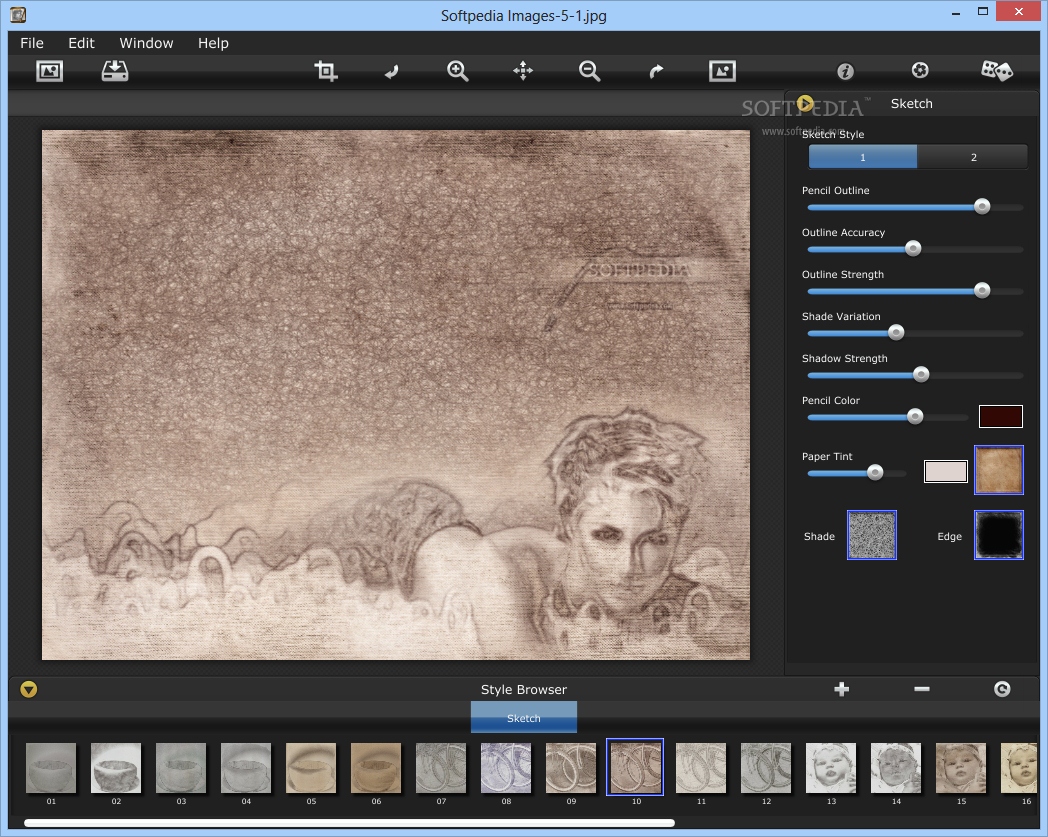Collapse the Sketch panel with yellow arrow
This screenshot has height=837, width=1048.
[805, 104]
